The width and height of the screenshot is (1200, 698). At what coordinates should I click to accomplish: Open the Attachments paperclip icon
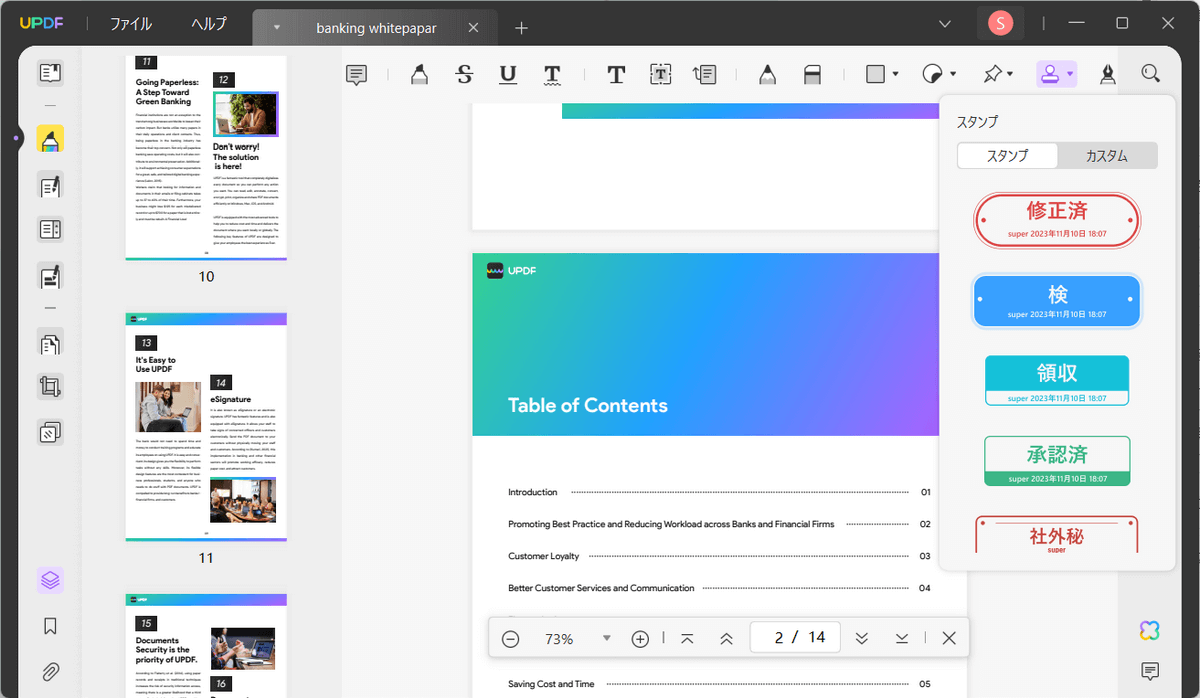click(50, 671)
